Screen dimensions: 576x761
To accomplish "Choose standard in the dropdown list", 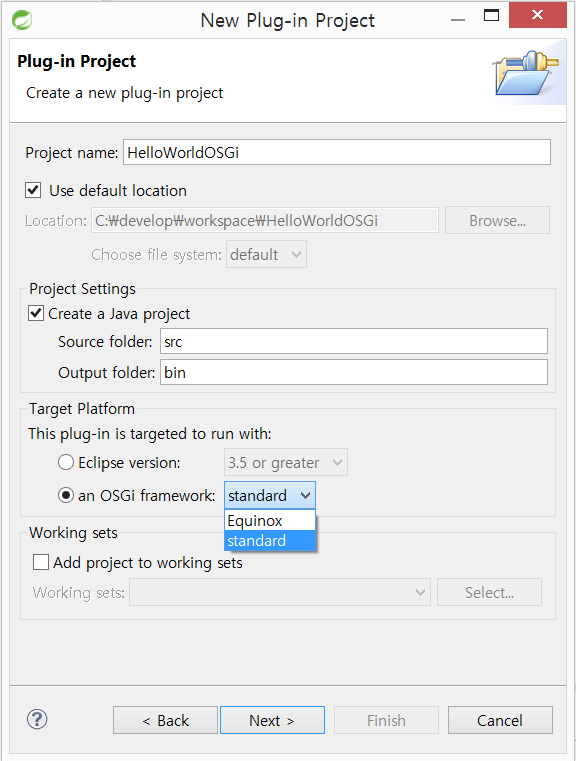I will click(x=270, y=541).
